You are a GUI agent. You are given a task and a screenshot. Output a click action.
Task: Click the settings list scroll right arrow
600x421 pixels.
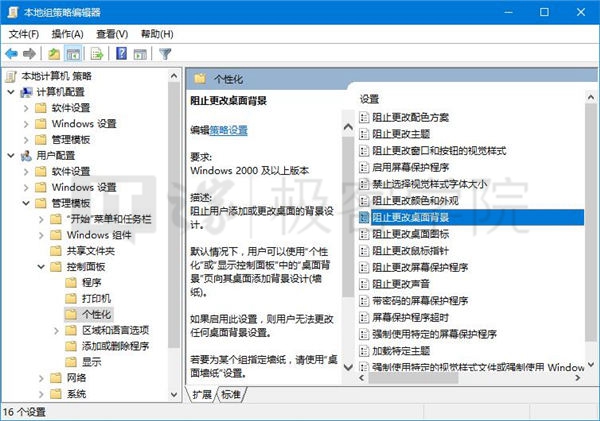pyautogui.click(x=578, y=378)
